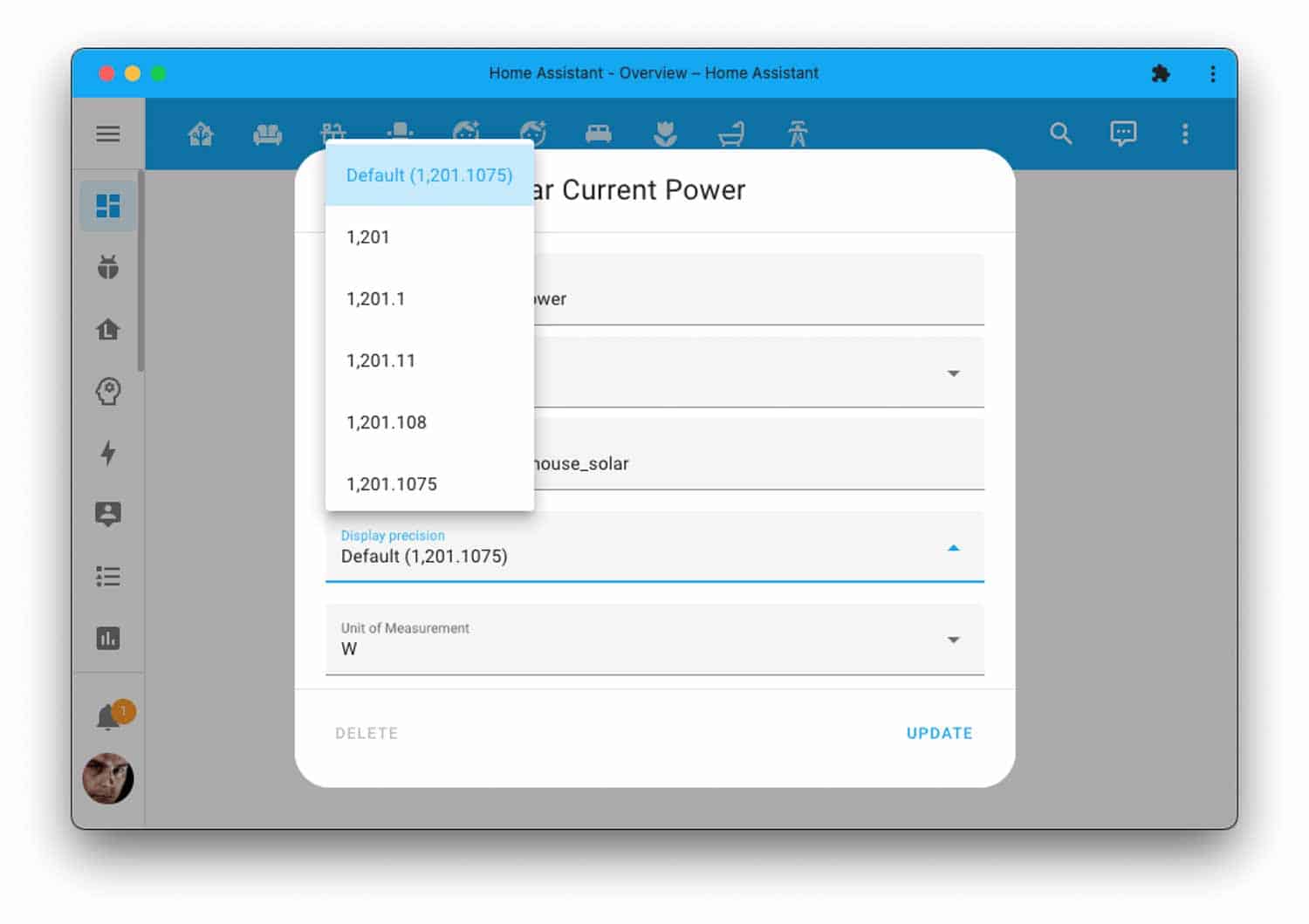Image resolution: width=1309 pixels, height=924 pixels.
Task: Open the History bar chart panel
Action: 108,639
